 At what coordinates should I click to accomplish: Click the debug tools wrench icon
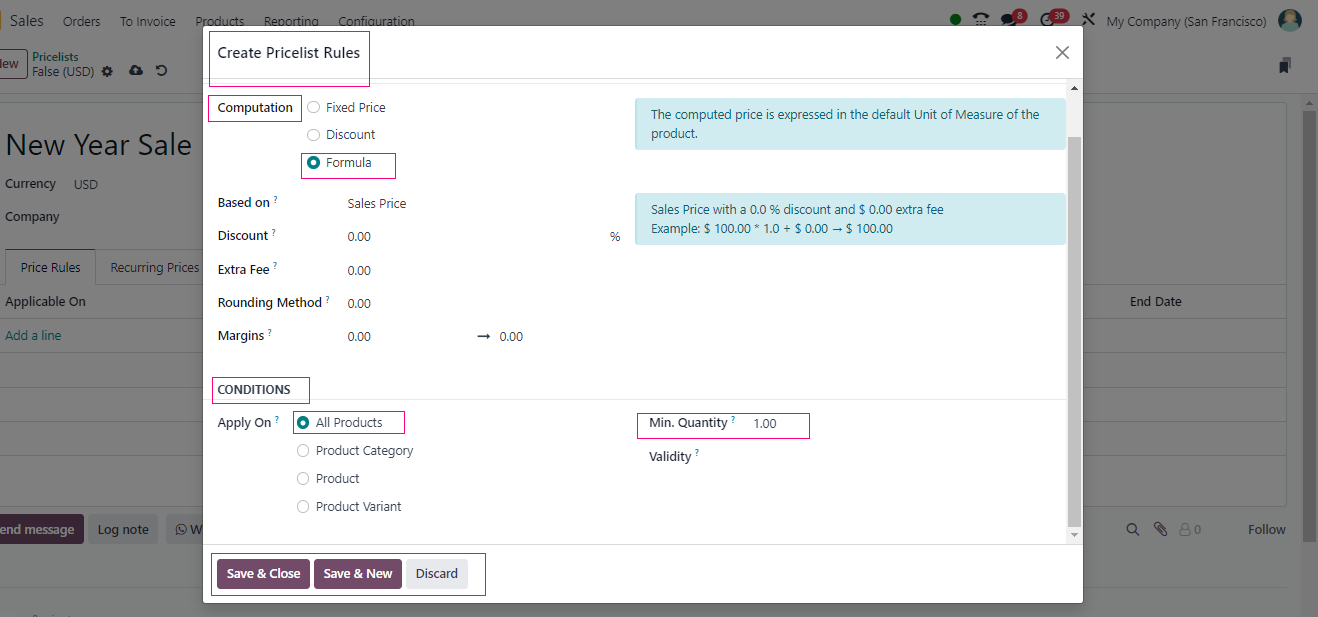pos(1088,20)
